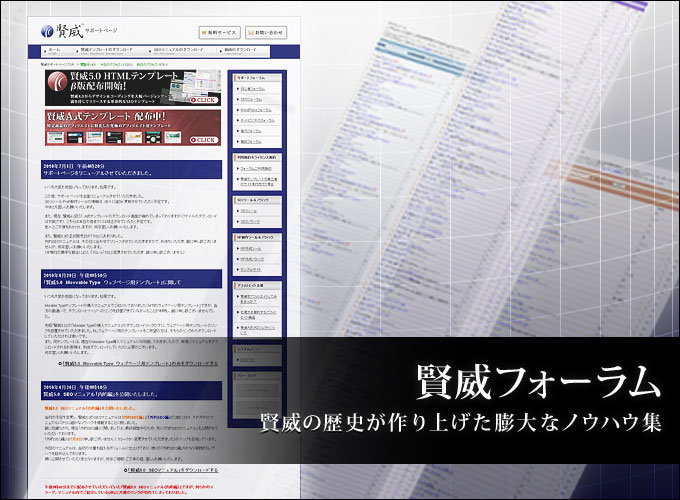Viewport: 680px width, 500px height.
Task: Click CLICK on the 賢威A式テンプレート banner
Action: click(204, 140)
